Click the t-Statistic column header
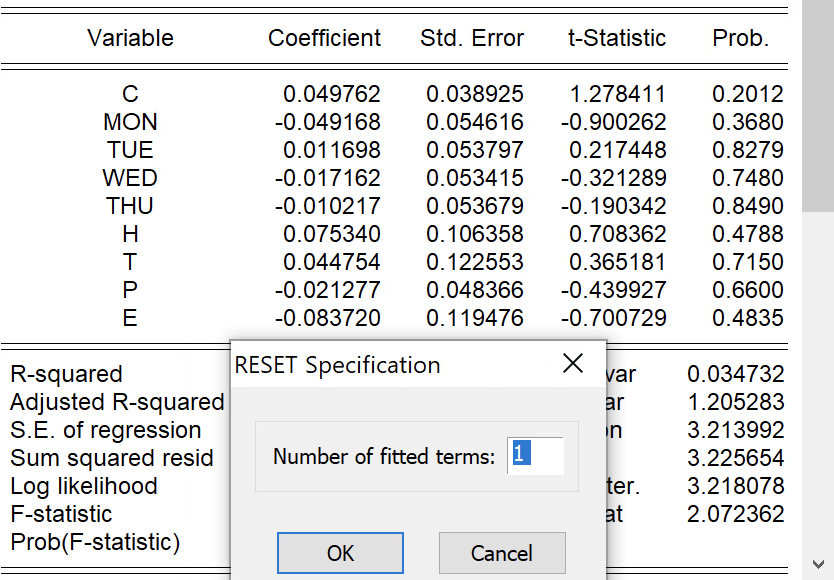Viewport: 834px width, 580px height. coord(616,38)
